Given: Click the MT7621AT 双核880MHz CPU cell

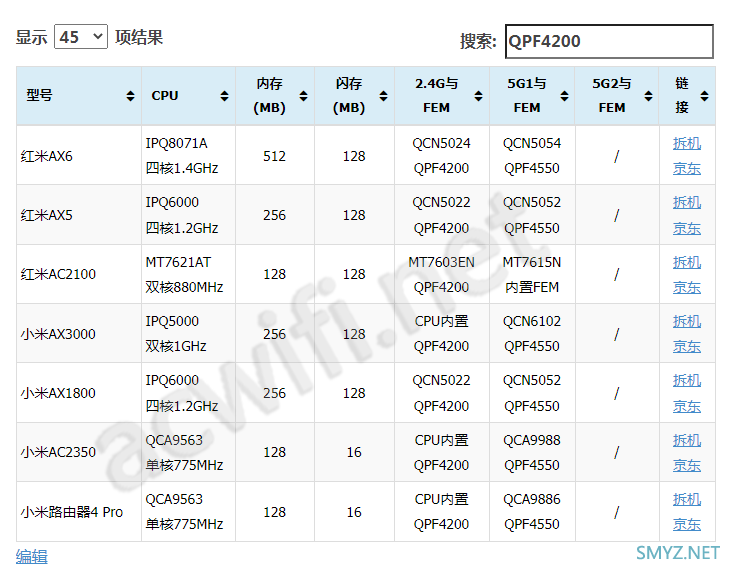Looking at the screenshot, I should point(188,274).
